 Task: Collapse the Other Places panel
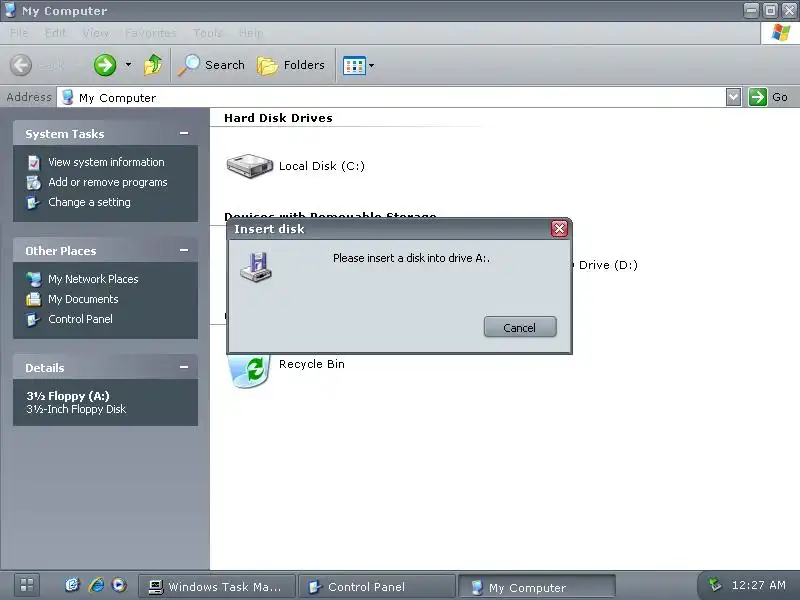(x=184, y=251)
